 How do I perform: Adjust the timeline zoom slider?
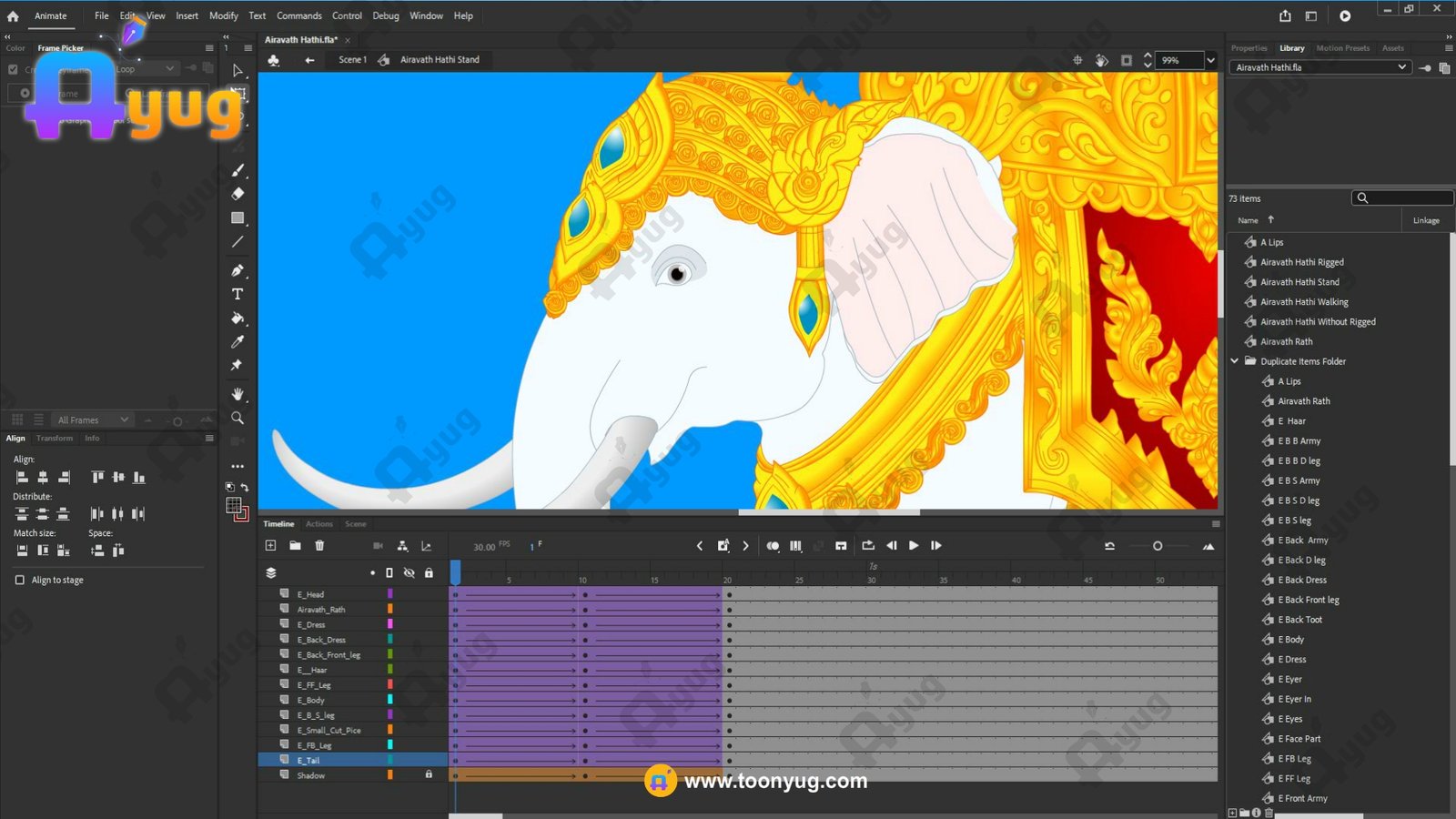[1158, 546]
